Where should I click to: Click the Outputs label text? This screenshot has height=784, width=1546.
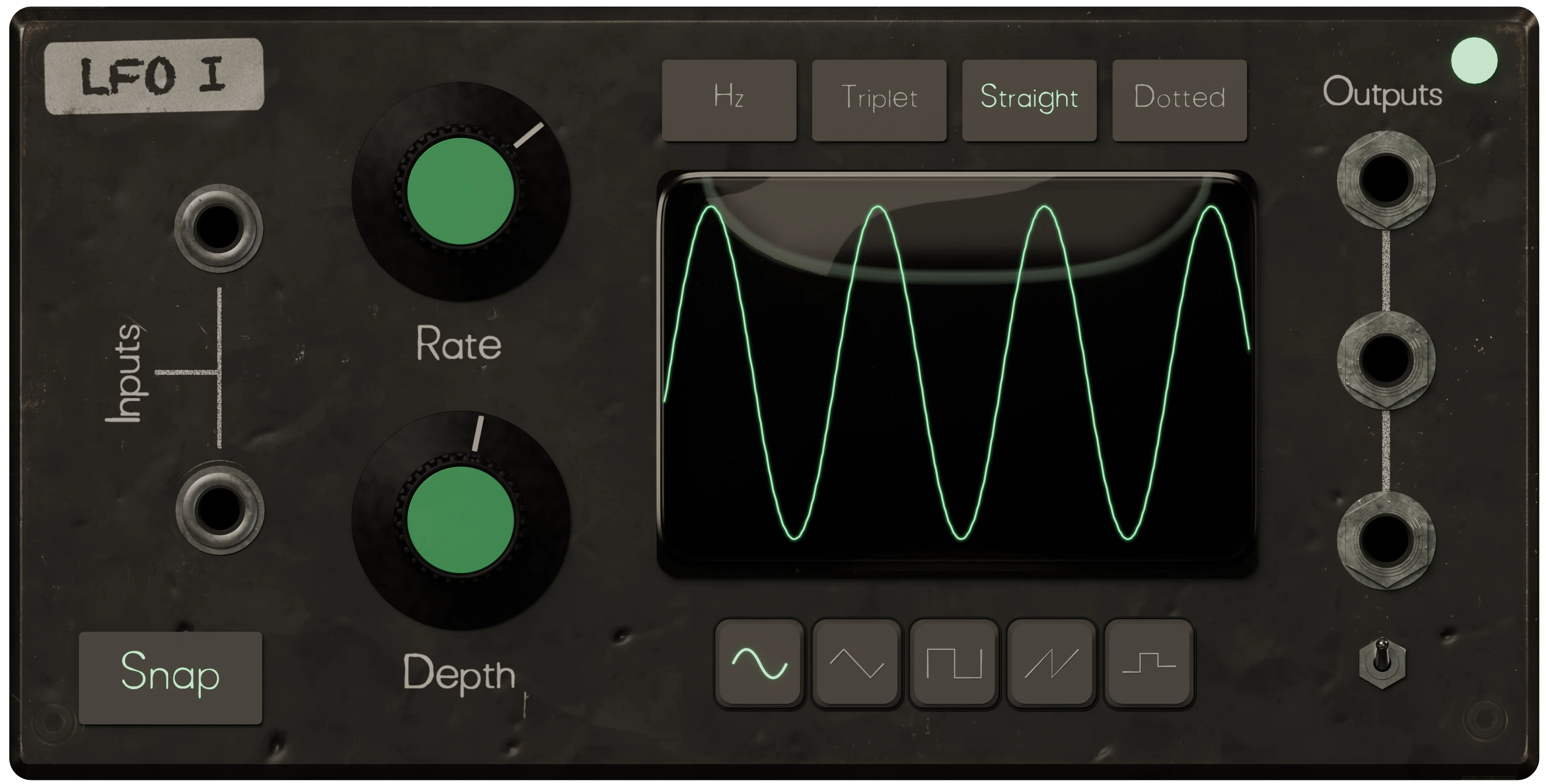(1382, 93)
